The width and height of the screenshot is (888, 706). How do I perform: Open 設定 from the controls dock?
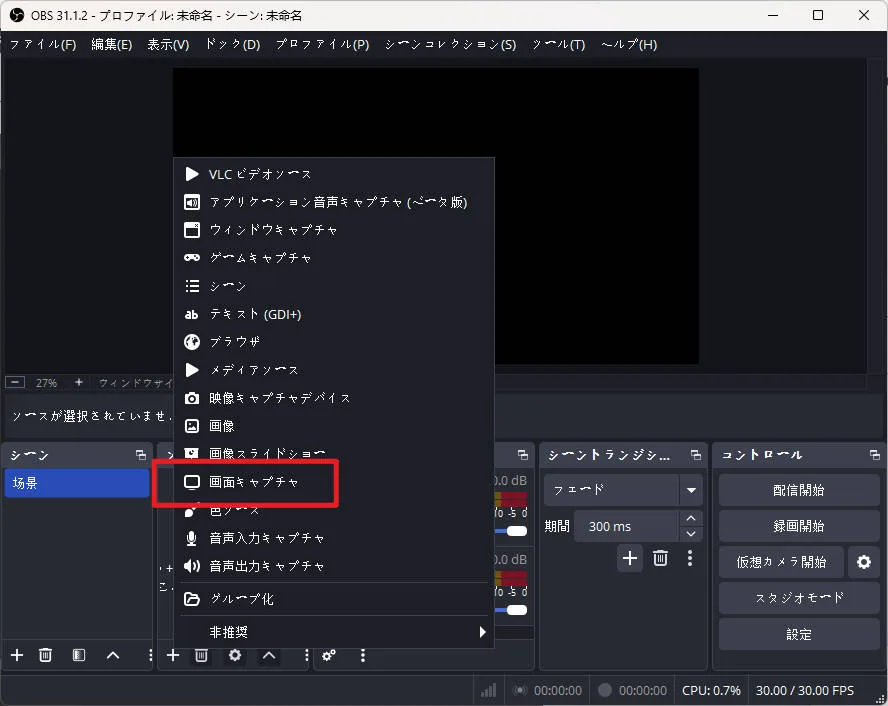[799, 634]
